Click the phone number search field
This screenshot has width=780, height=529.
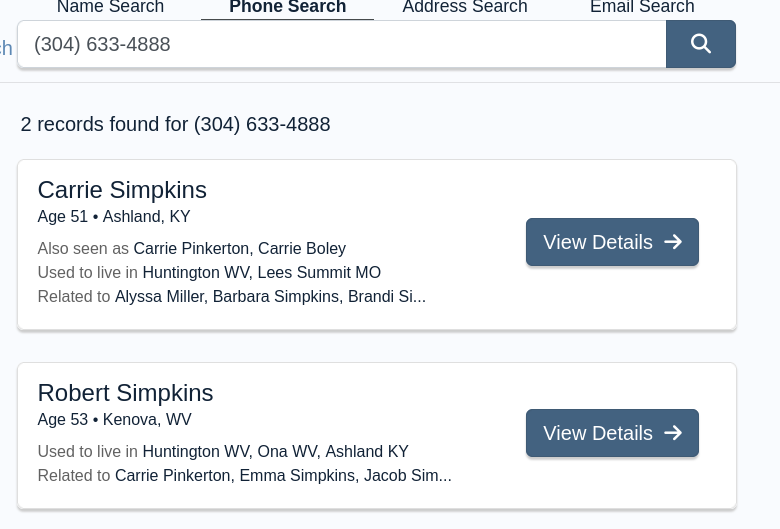(x=340, y=45)
